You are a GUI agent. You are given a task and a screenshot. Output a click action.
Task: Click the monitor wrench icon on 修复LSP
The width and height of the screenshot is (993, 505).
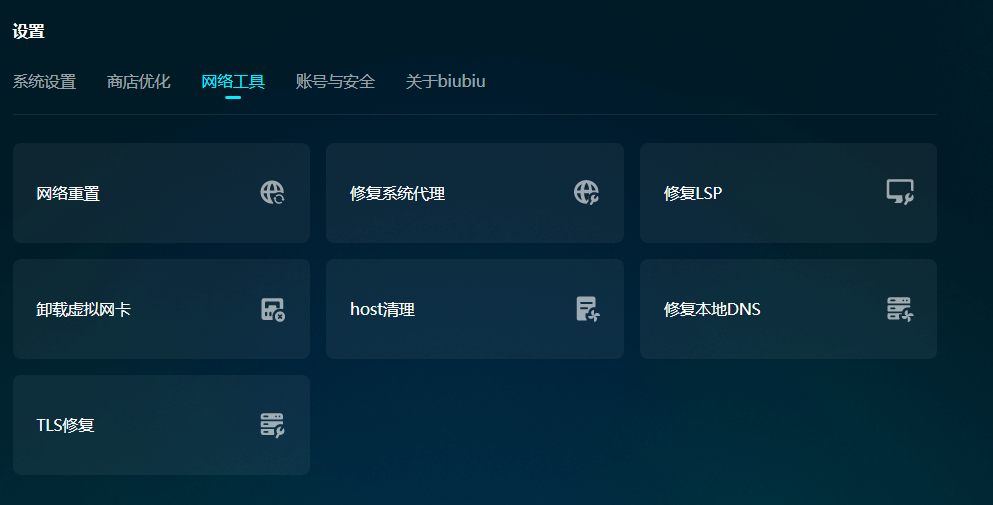click(900, 192)
